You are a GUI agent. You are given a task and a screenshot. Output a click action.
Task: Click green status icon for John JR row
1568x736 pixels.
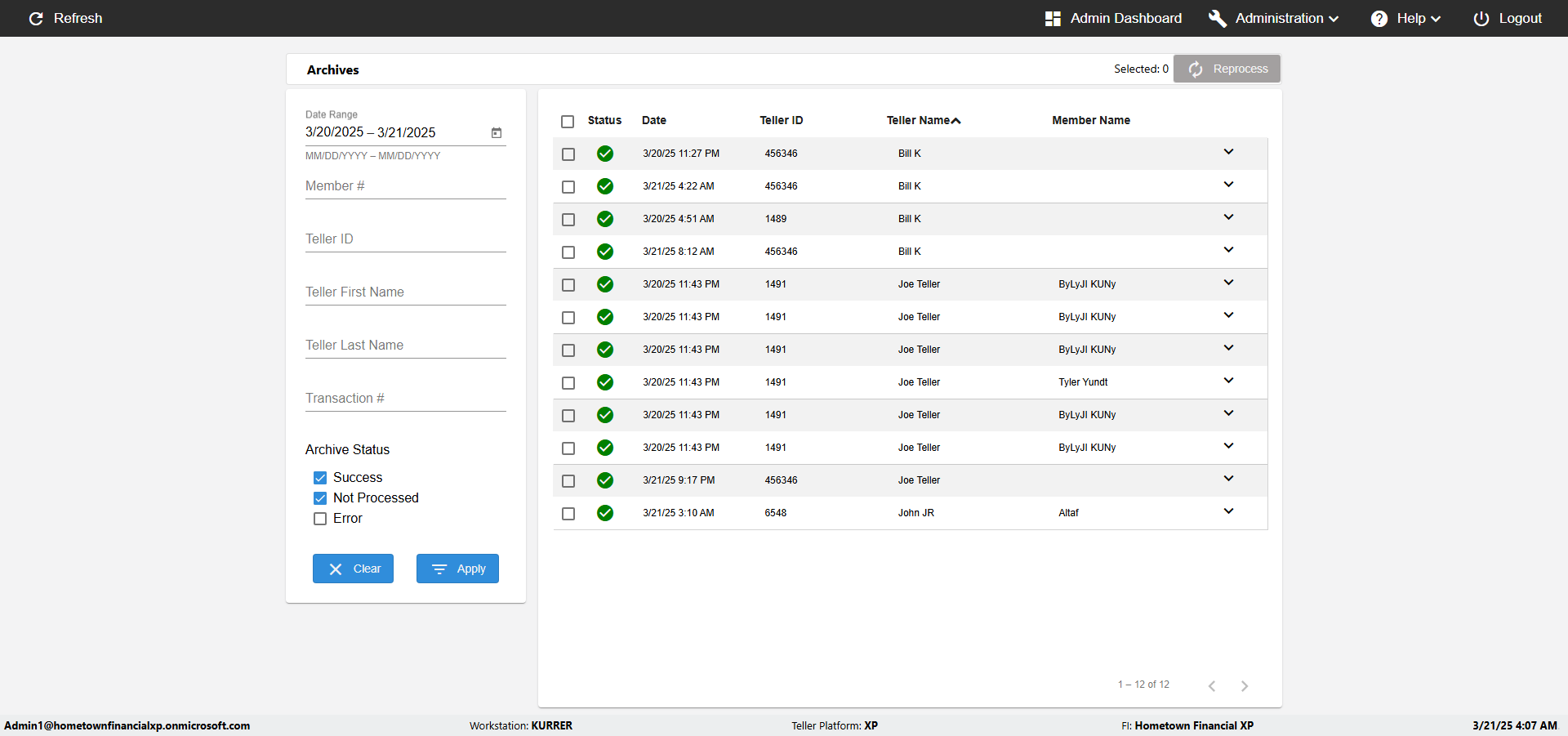(x=604, y=513)
